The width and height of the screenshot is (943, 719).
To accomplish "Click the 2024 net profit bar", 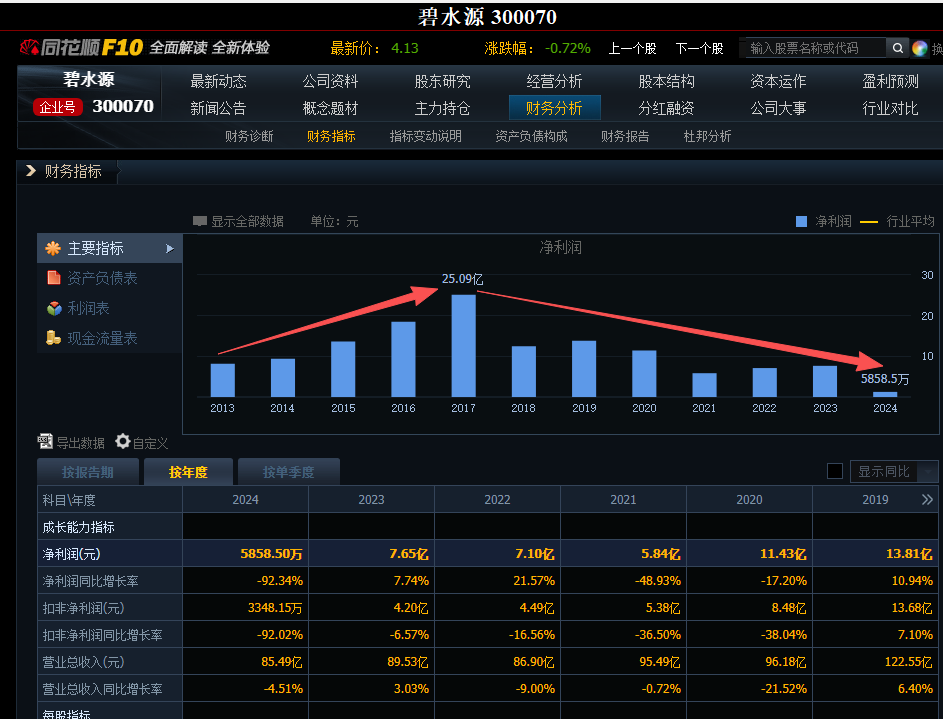I will click(x=885, y=394).
